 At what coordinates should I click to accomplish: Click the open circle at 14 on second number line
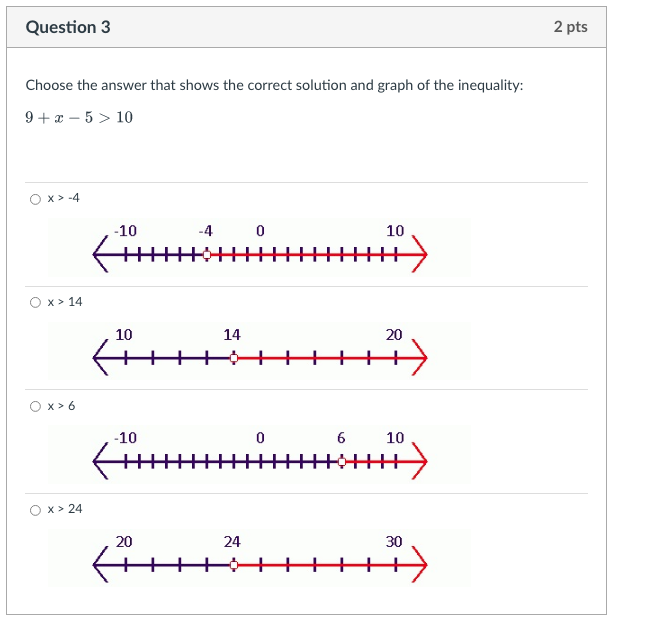coord(234,358)
